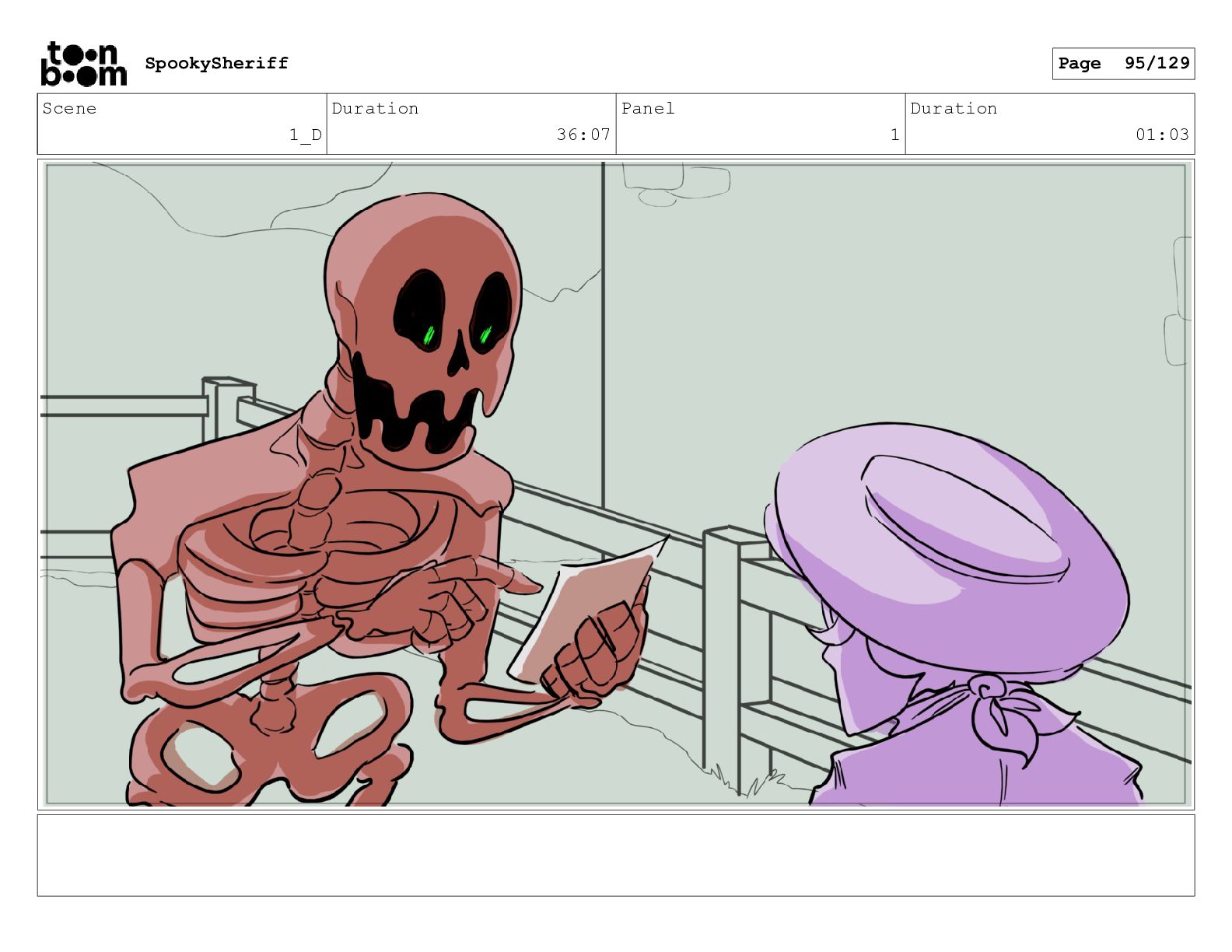This screenshot has height=952, width=1232.
Task: Click the panel duration value 01:03
Action: tap(1161, 135)
